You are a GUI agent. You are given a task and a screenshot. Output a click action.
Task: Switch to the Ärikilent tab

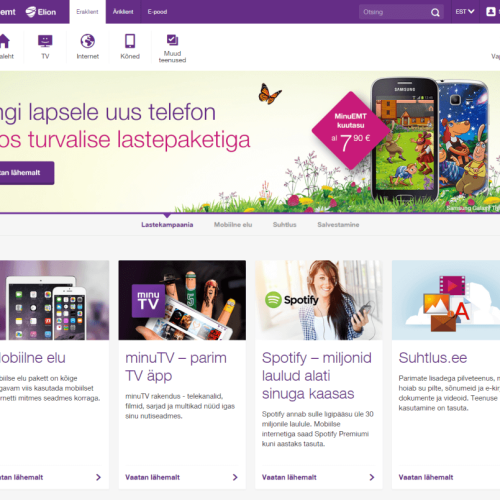[x=123, y=12]
